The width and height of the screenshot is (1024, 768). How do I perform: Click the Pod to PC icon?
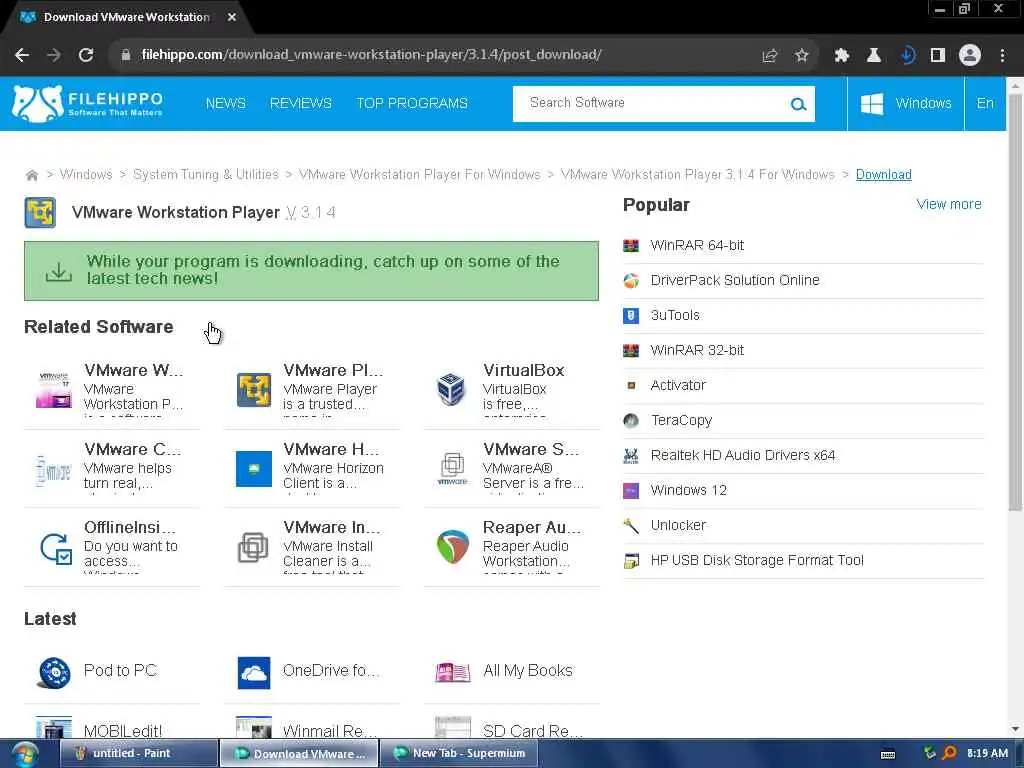(x=54, y=673)
